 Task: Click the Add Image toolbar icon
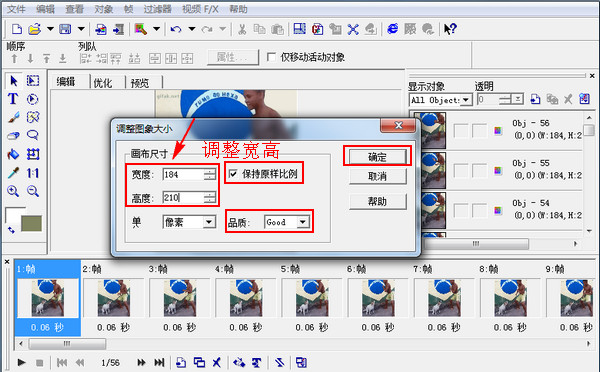pos(101,29)
